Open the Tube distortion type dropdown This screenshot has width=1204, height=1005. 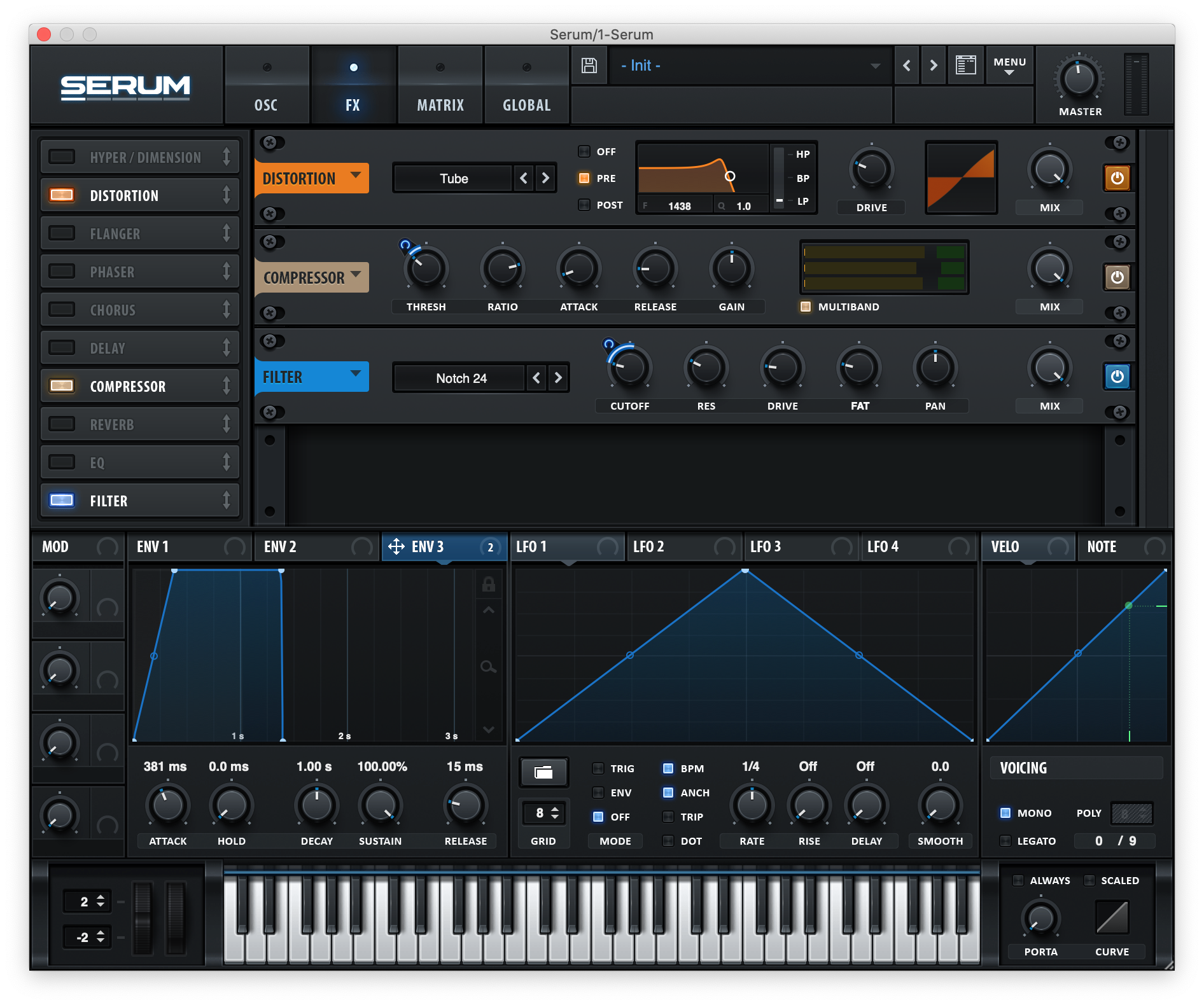453,178
